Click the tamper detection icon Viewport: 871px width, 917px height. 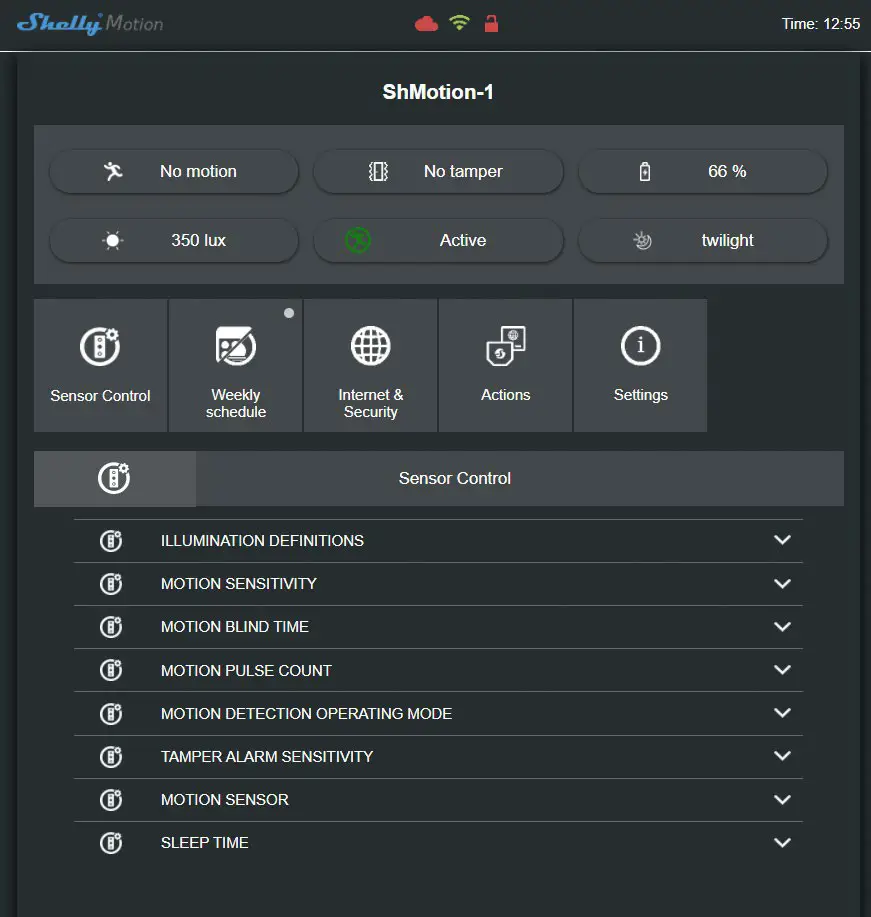[377, 171]
